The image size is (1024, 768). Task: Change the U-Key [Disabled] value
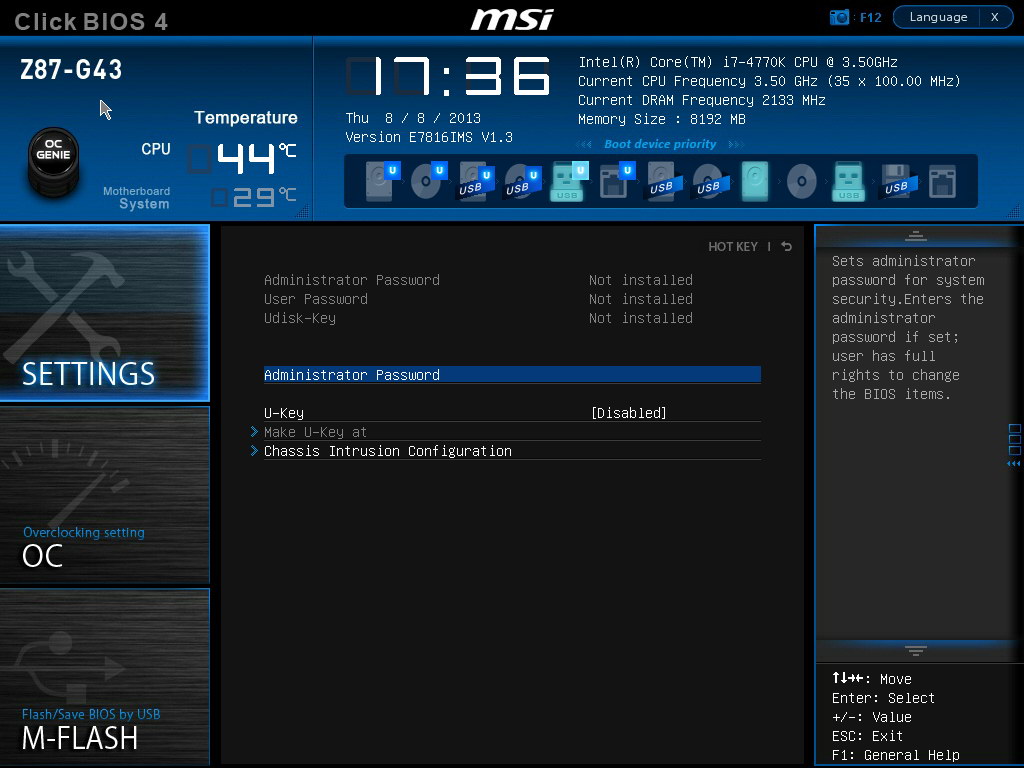(x=628, y=413)
